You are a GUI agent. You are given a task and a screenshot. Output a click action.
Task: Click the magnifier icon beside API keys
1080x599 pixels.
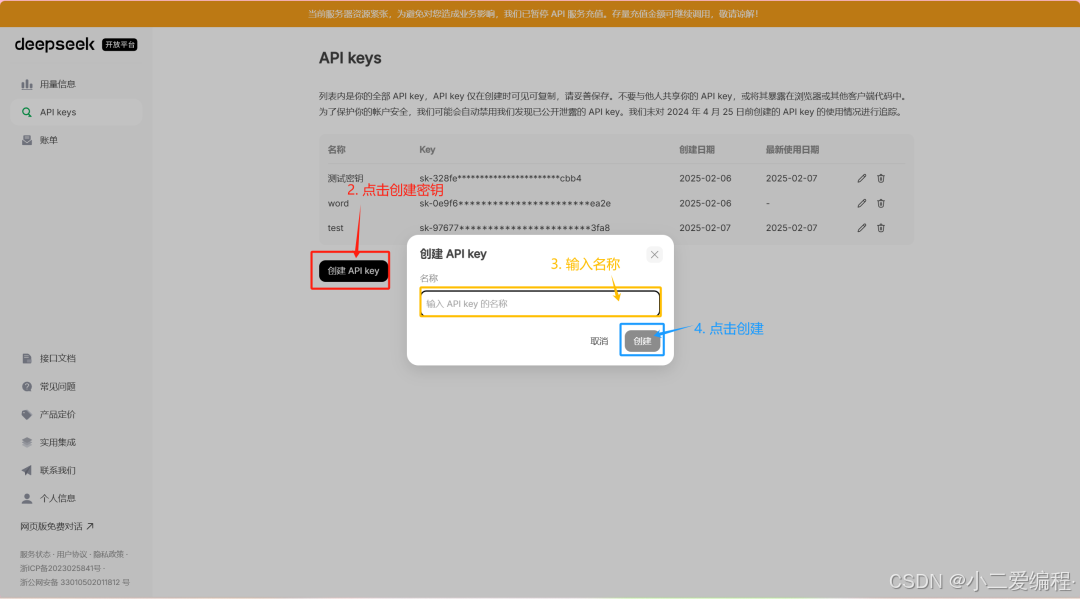[x=27, y=112]
